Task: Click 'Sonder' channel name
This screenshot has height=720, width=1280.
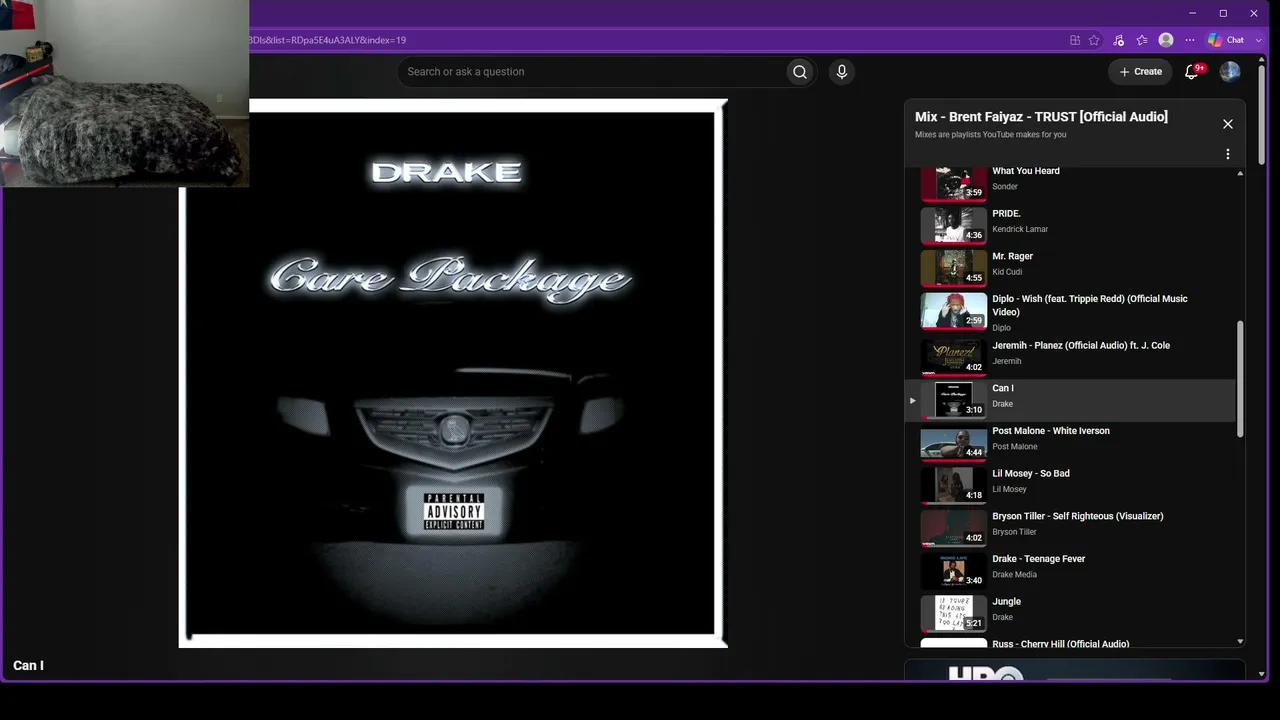Action: pyautogui.click(x=1005, y=187)
